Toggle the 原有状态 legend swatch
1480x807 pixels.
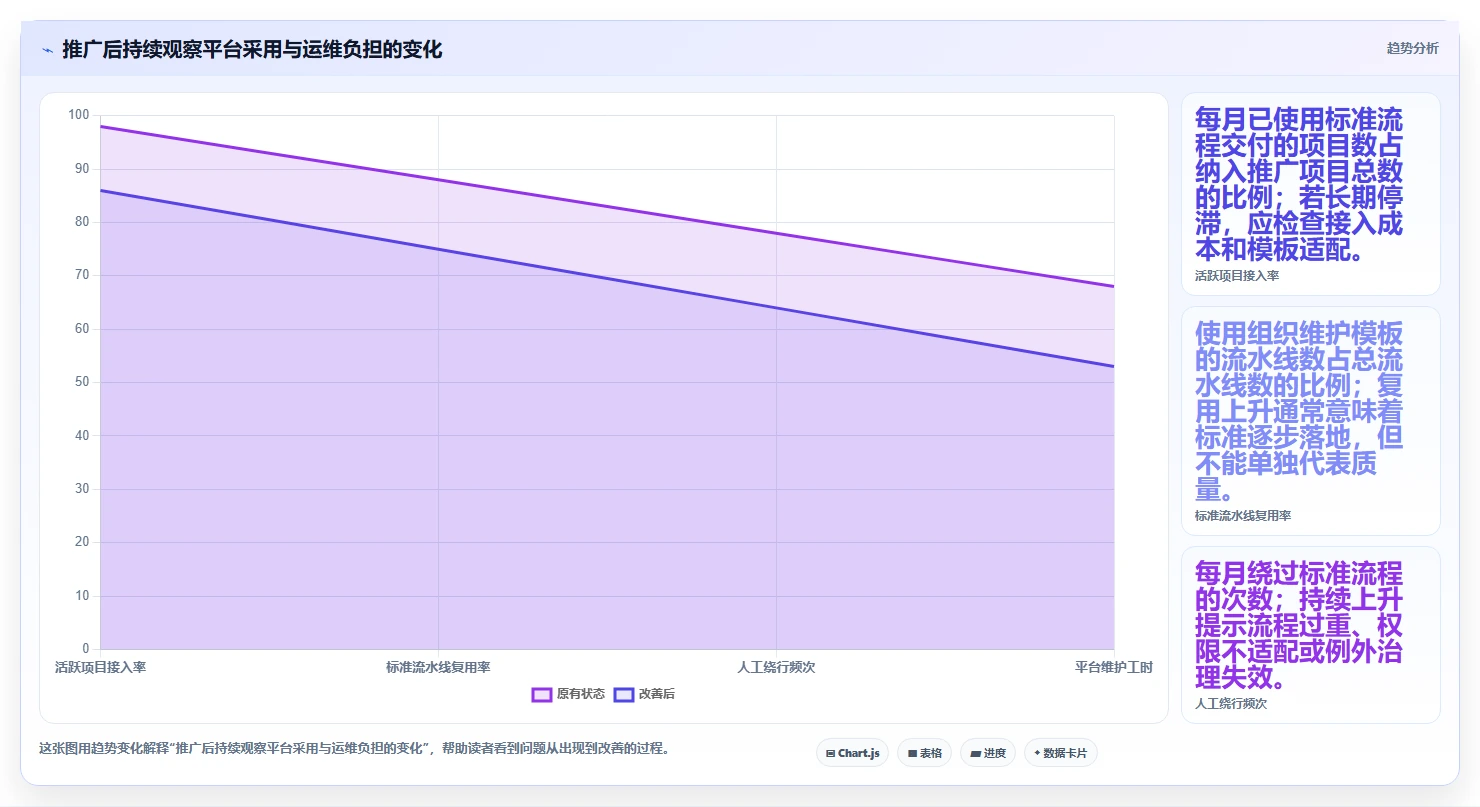click(x=542, y=694)
